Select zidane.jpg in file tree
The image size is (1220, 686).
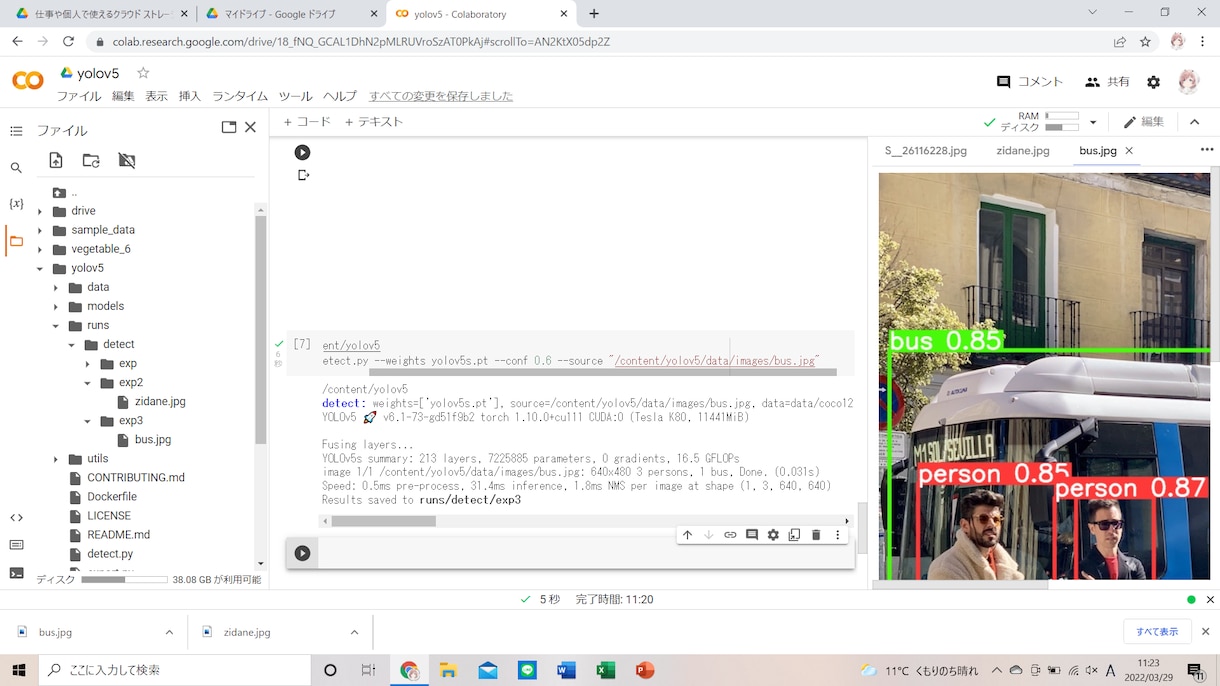(x=160, y=402)
